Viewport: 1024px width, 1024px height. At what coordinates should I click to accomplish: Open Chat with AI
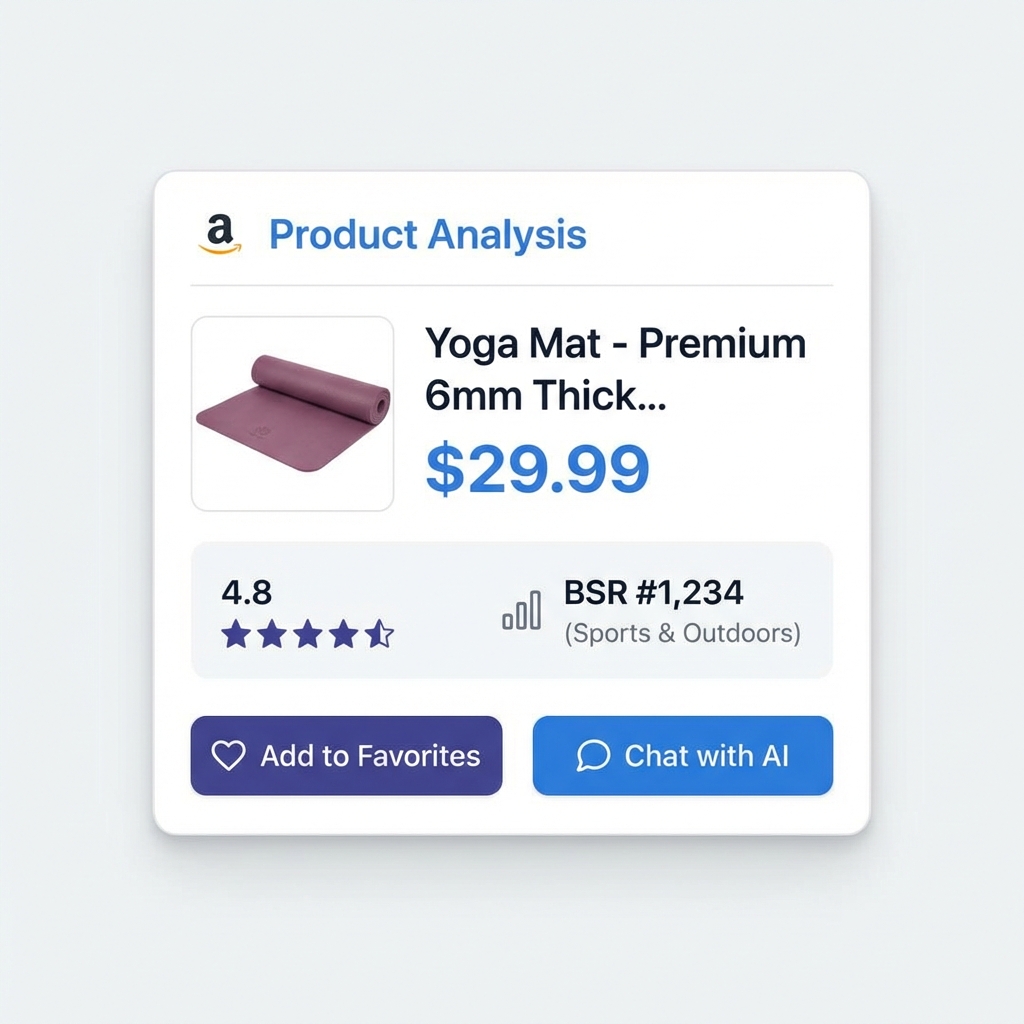pos(683,756)
